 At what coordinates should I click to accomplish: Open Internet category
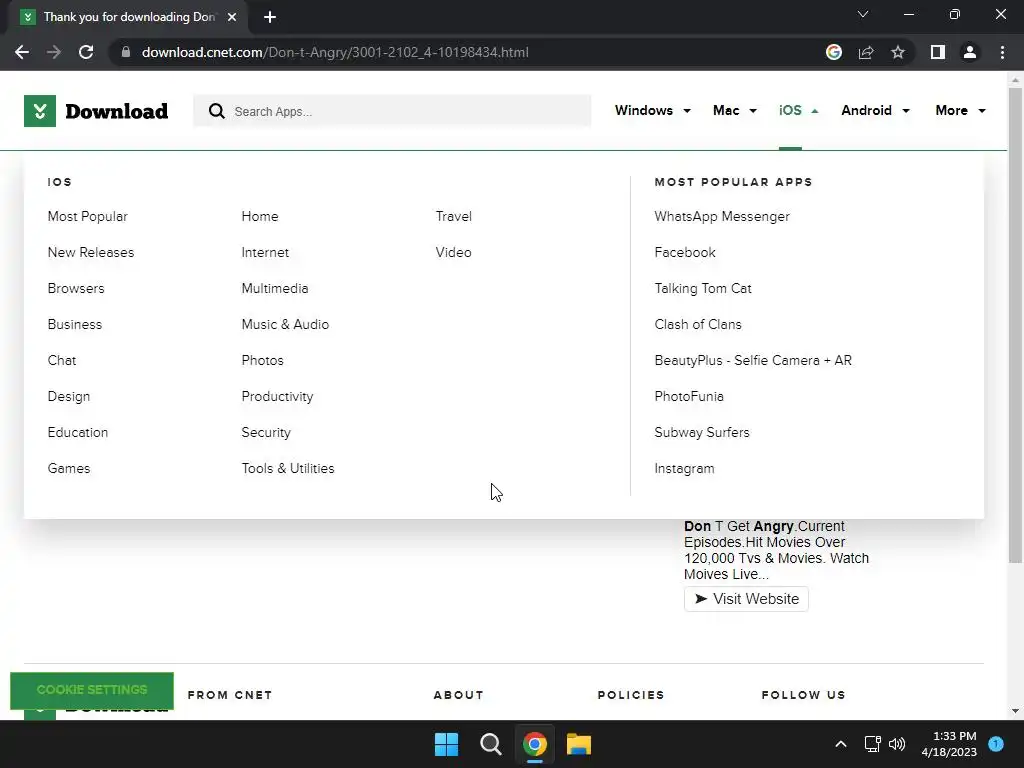[x=265, y=252]
